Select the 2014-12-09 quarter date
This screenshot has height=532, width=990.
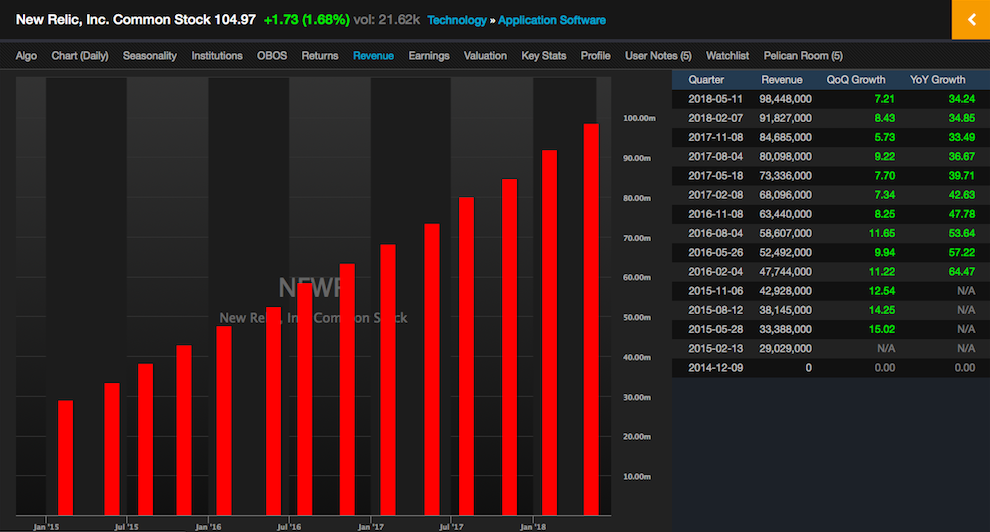tap(715, 367)
